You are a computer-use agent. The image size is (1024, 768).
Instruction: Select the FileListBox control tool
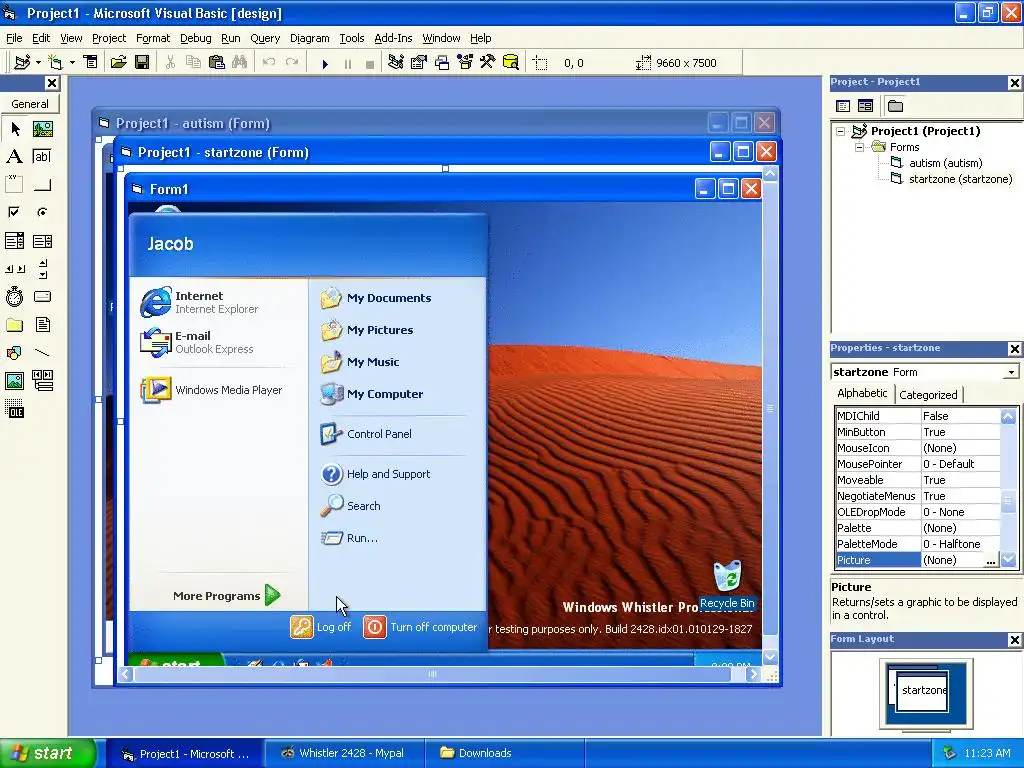point(42,325)
